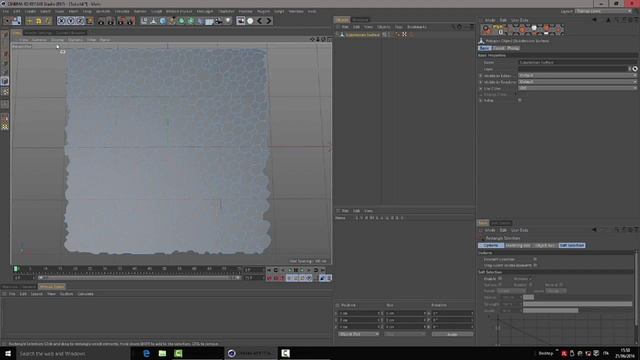Open the Windows Start button
This screenshot has width=640, height=360.
click(x=8, y=353)
